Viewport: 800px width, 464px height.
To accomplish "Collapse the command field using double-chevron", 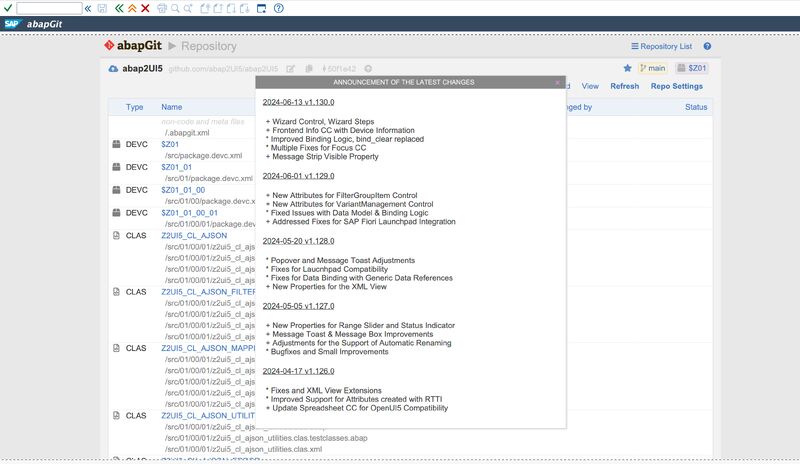I will [x=88, y=8].
